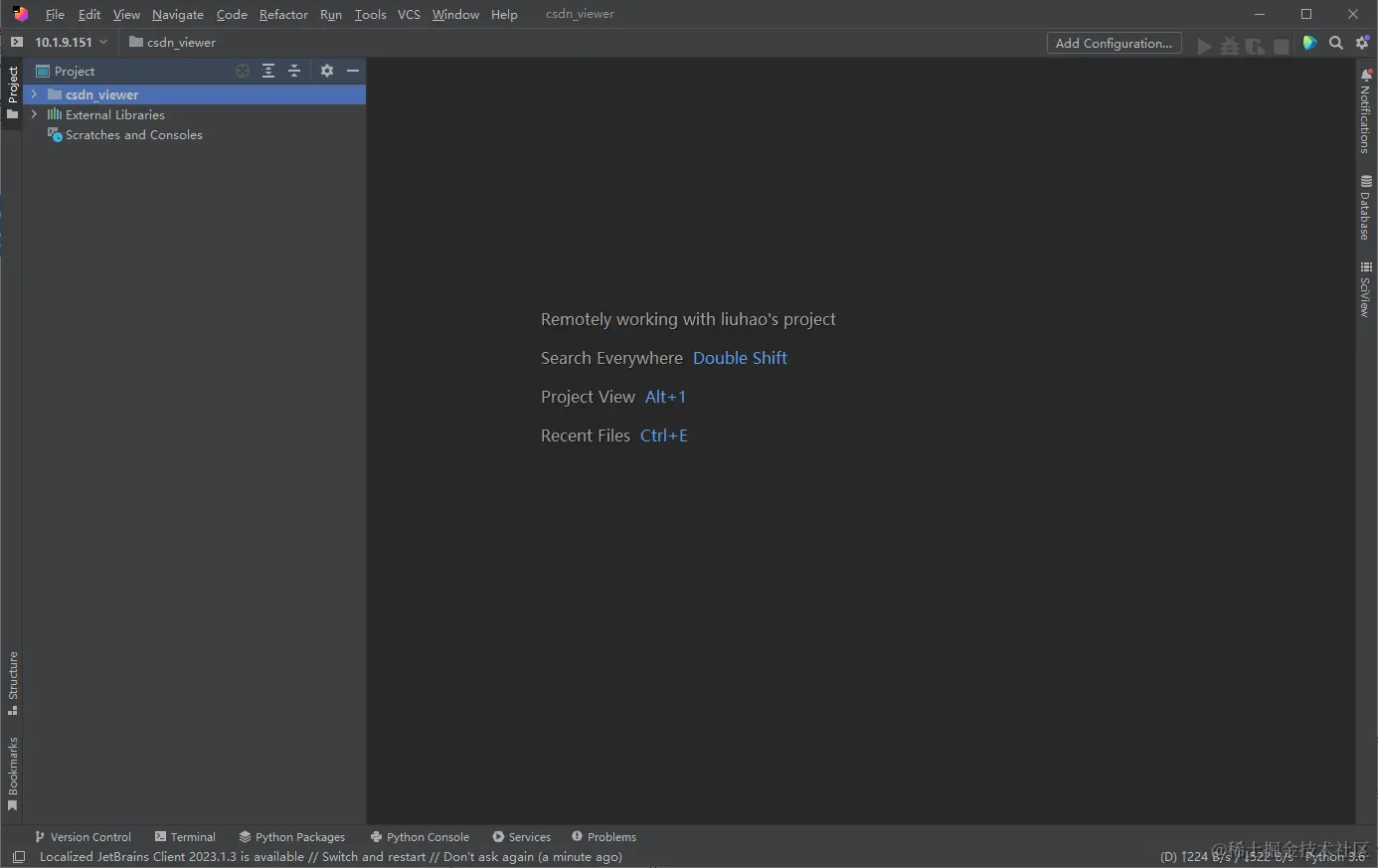Select the External Libraries row
Viewport: 1378px width, 868px height.
195,114
